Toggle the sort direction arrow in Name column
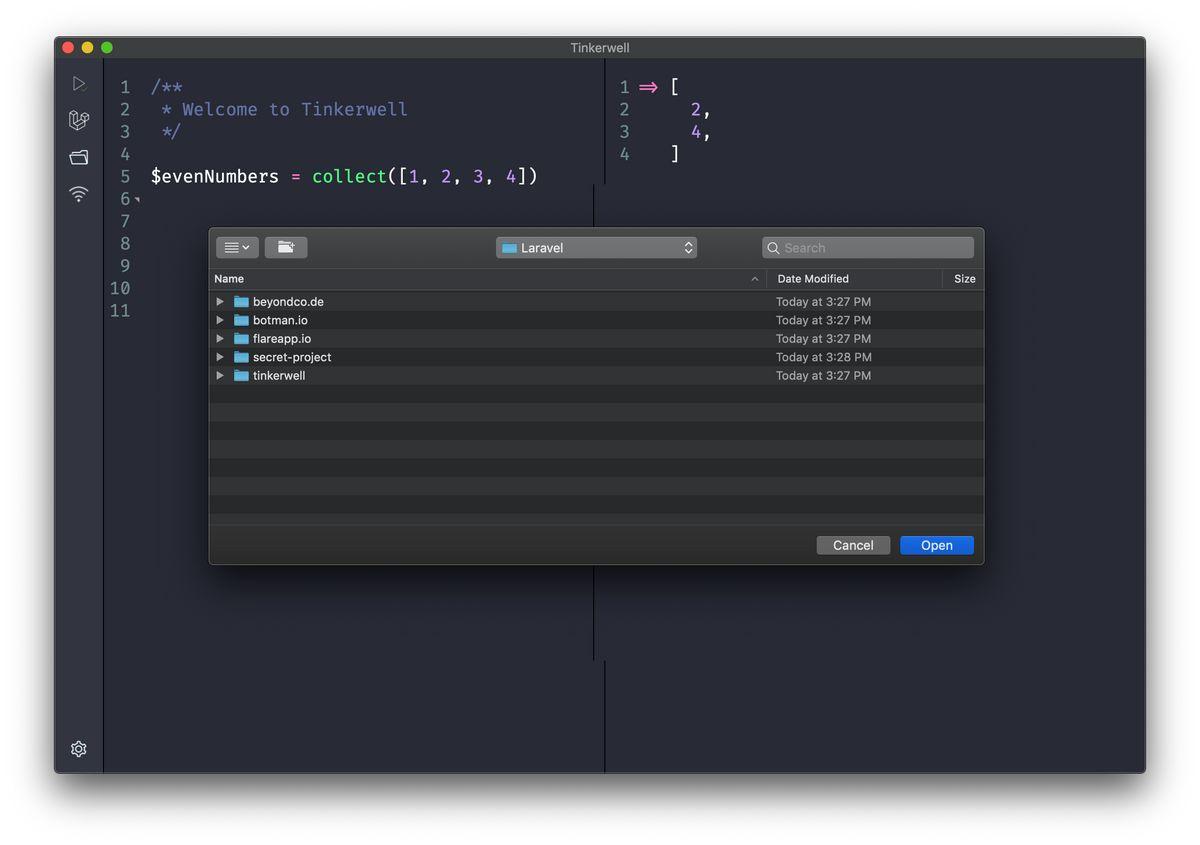 [x=755, y=279]
